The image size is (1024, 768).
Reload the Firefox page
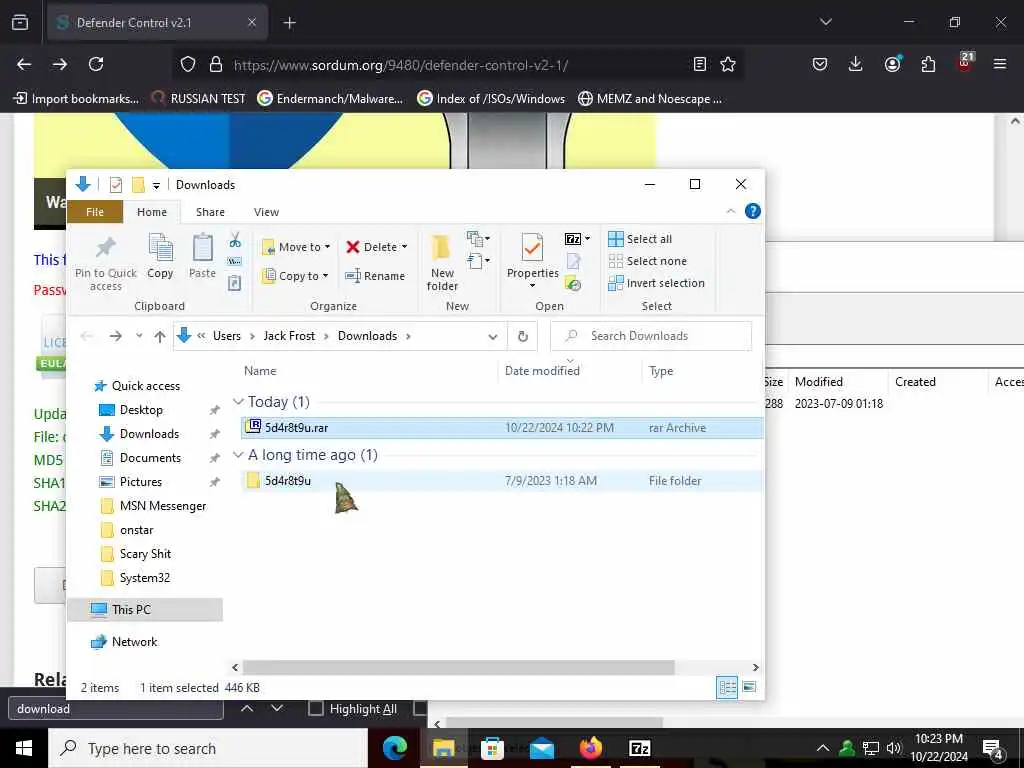pos(96,64)
